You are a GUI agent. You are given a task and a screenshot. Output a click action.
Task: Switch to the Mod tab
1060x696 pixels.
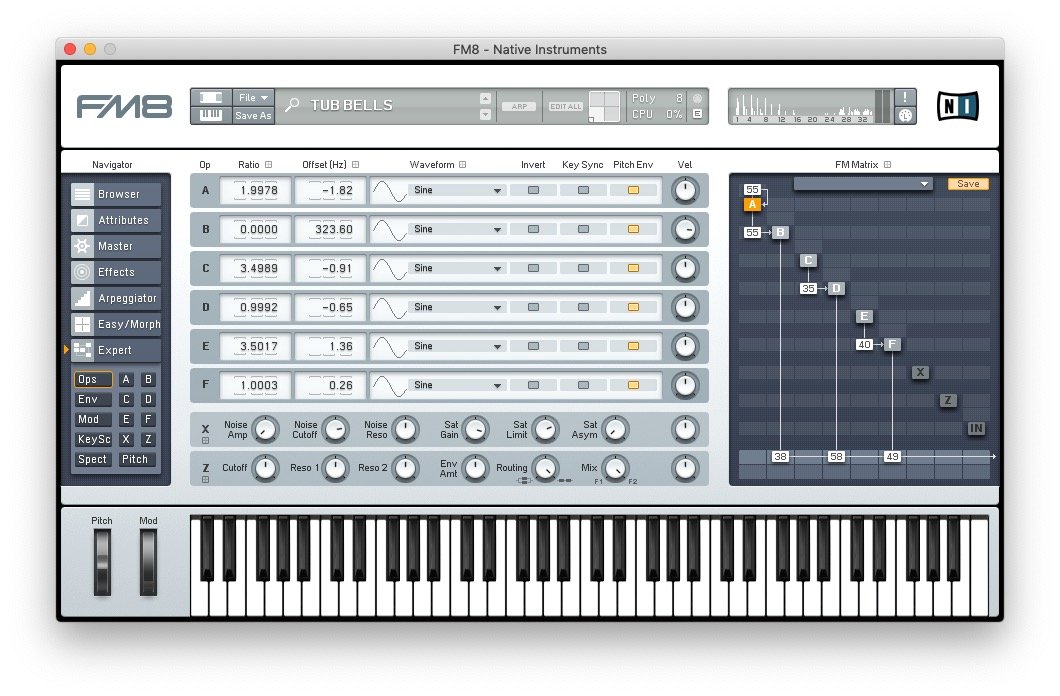93,420
